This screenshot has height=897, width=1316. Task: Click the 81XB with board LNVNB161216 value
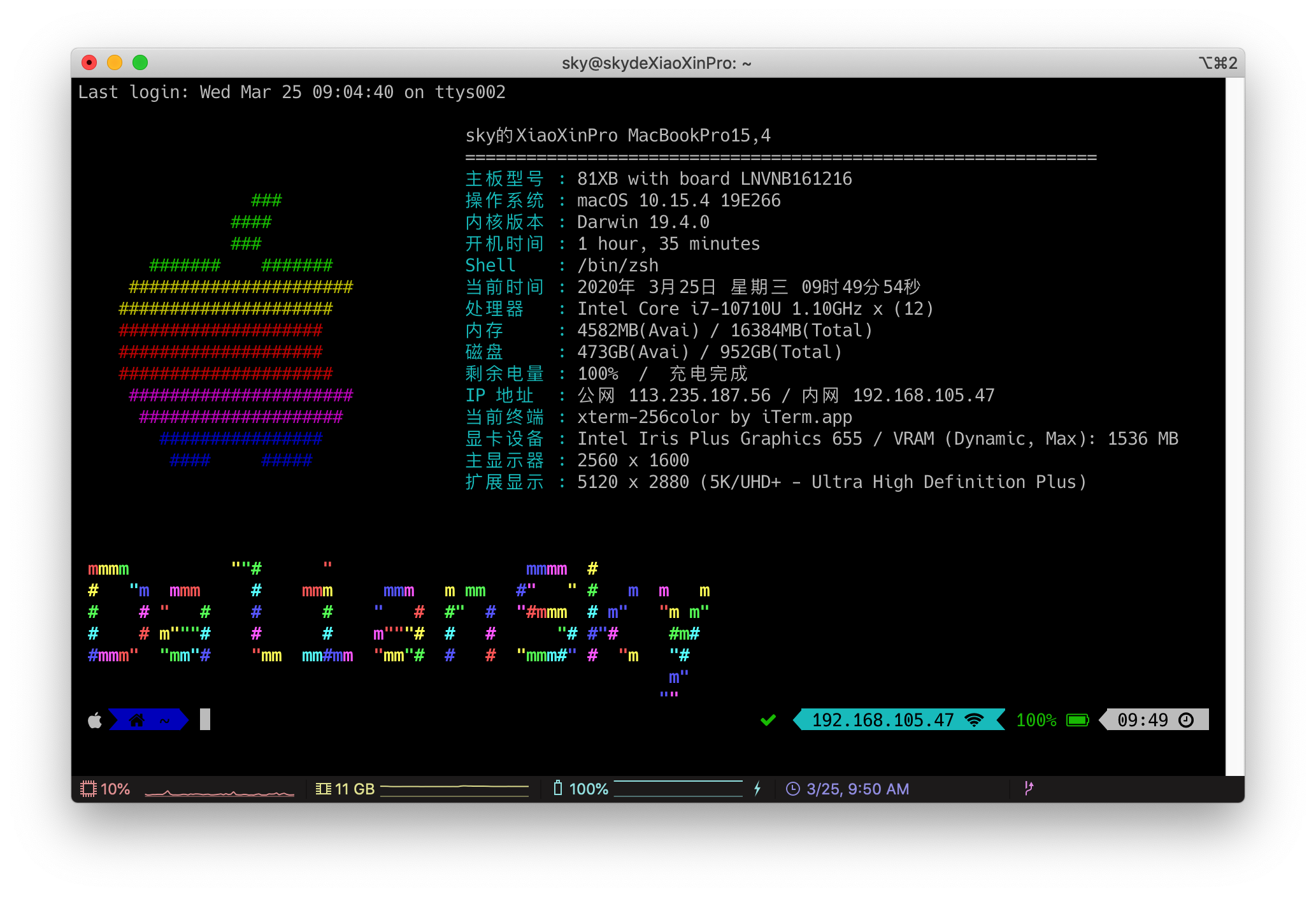coord(715,179)
